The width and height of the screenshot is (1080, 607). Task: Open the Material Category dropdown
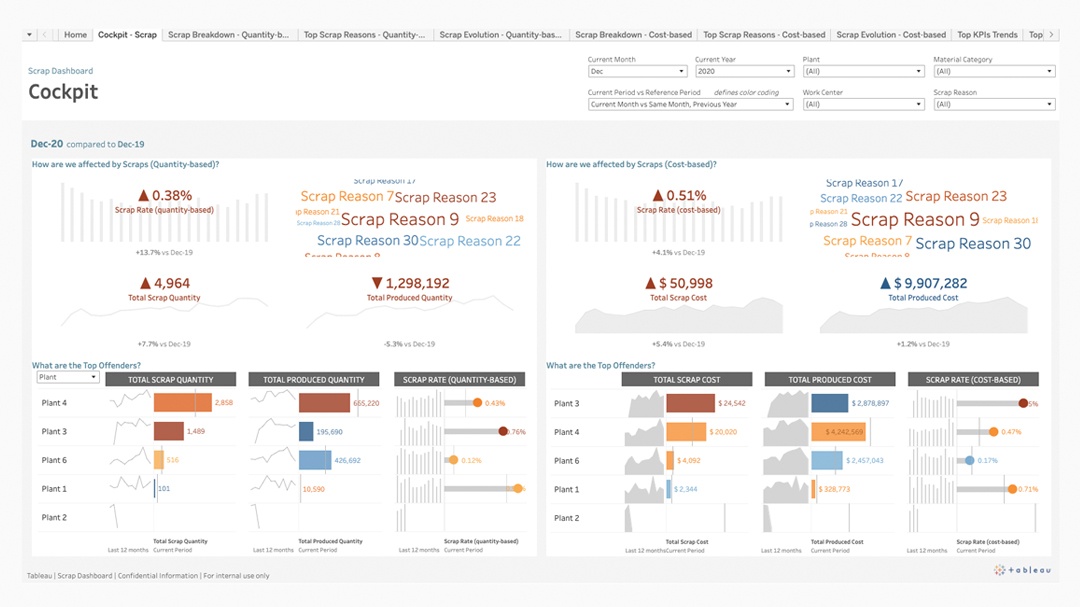994,71
